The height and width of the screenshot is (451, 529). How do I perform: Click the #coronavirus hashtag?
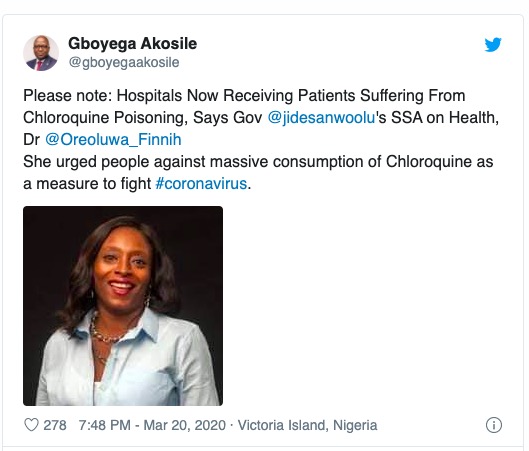(201, 184)
